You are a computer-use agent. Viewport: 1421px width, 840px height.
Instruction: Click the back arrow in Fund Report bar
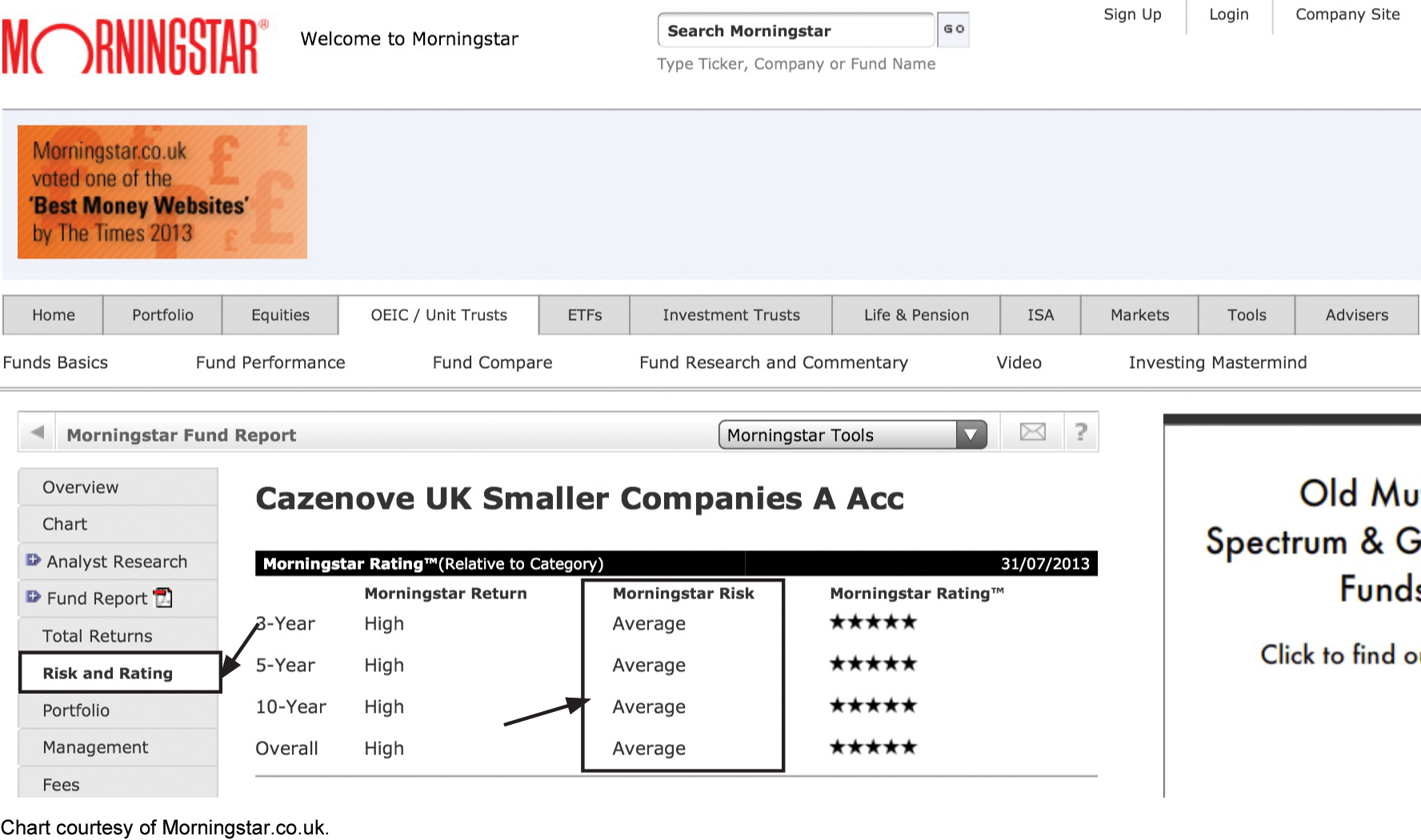tap(37, 433)
